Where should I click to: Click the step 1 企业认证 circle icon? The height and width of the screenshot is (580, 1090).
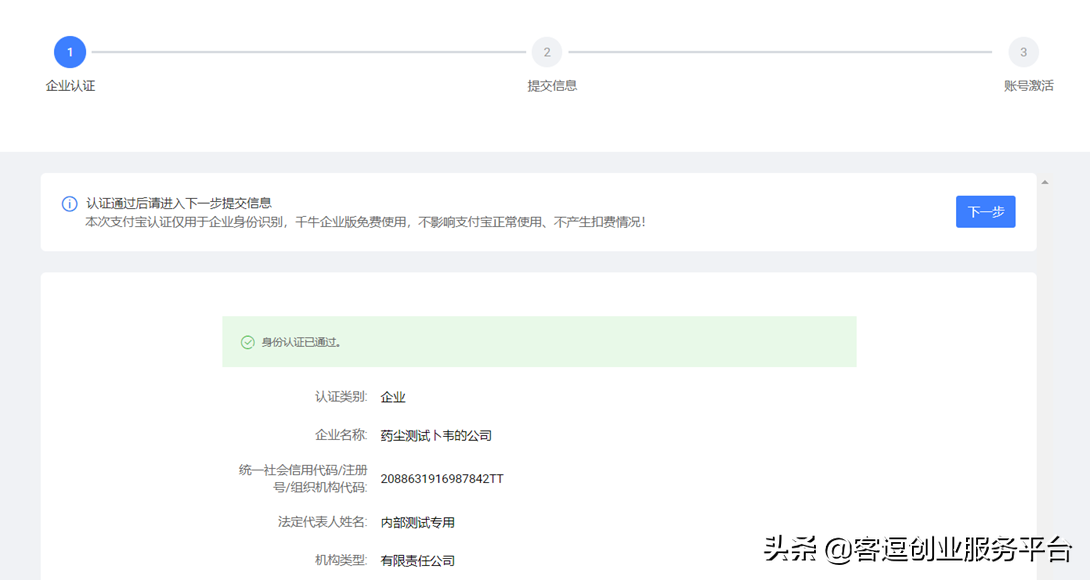pyautogui.click(x=70, y=51)
